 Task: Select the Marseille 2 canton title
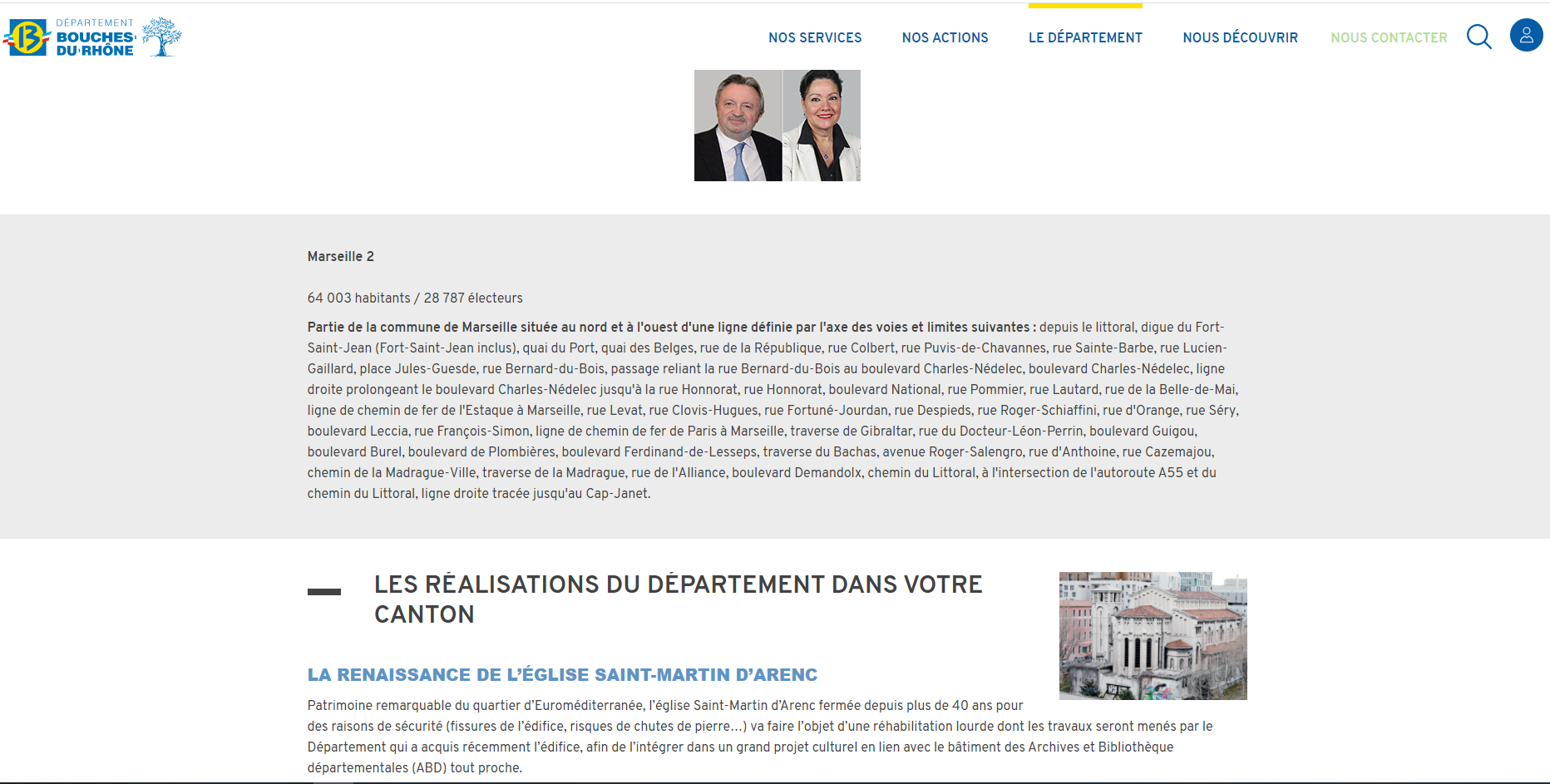(341, 256)
